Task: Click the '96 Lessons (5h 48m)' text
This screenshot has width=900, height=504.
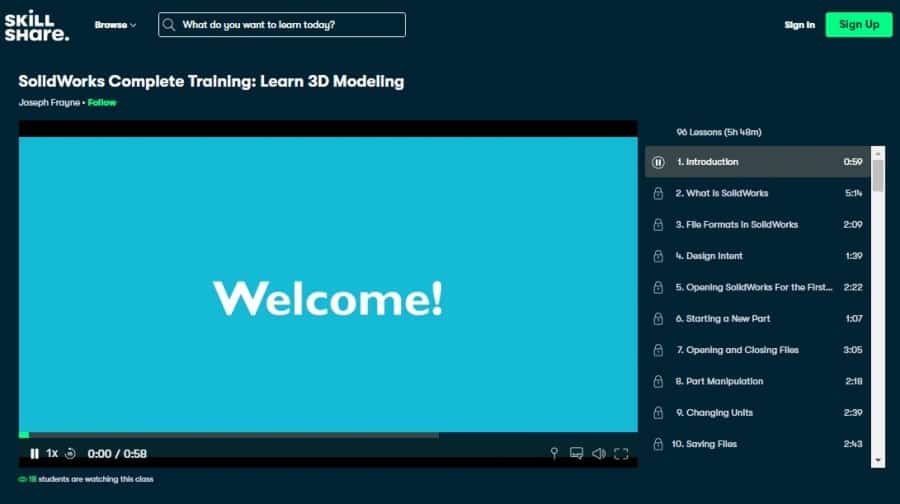Action: click(719, 132)
